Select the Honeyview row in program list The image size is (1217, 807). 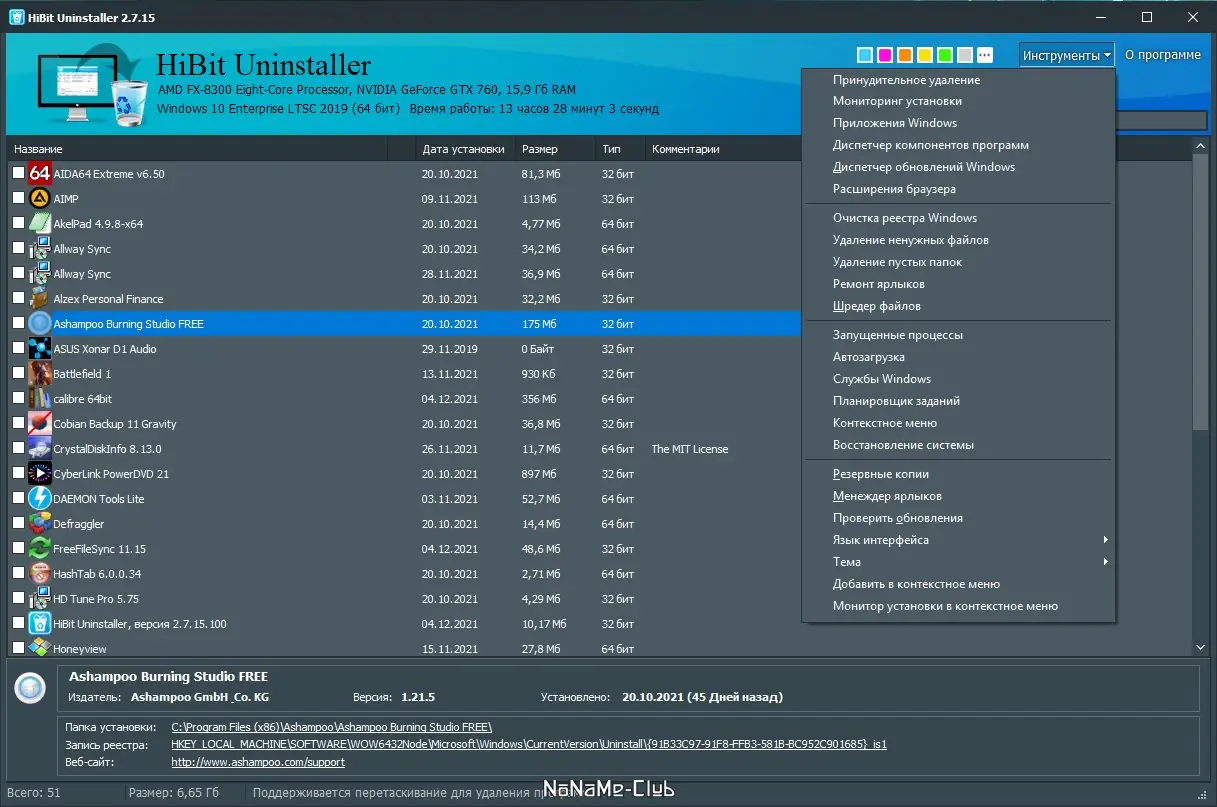coord(404,648)
